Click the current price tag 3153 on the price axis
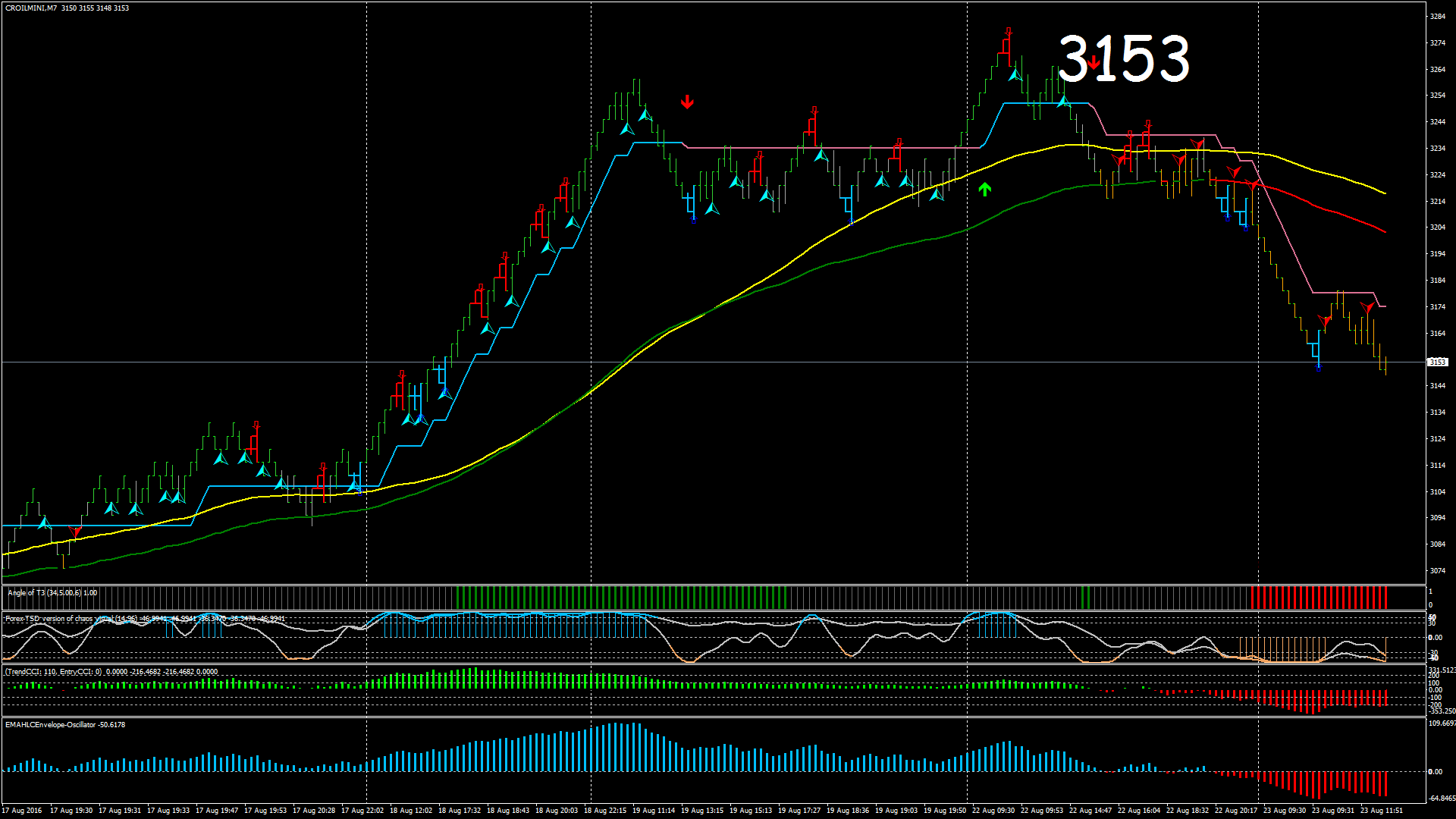1456x819 pixels. (x=1437, y=362)
